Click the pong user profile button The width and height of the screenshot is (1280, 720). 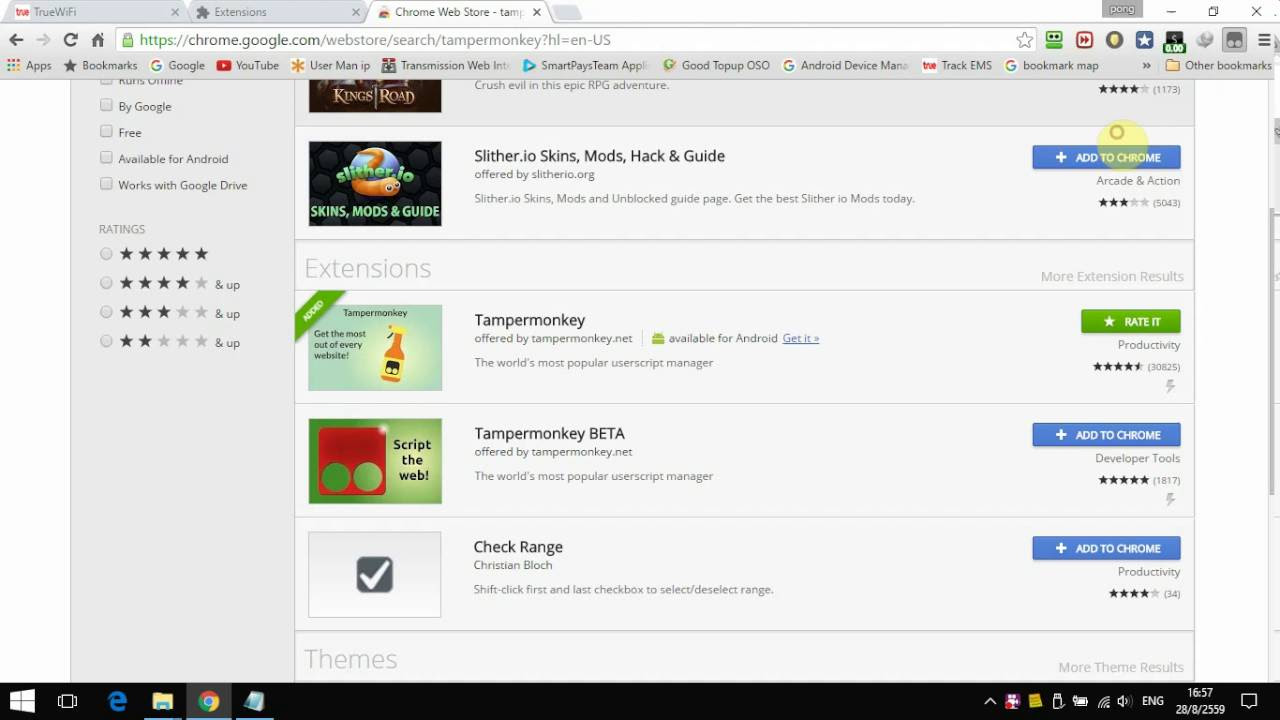pos(1122,10)
